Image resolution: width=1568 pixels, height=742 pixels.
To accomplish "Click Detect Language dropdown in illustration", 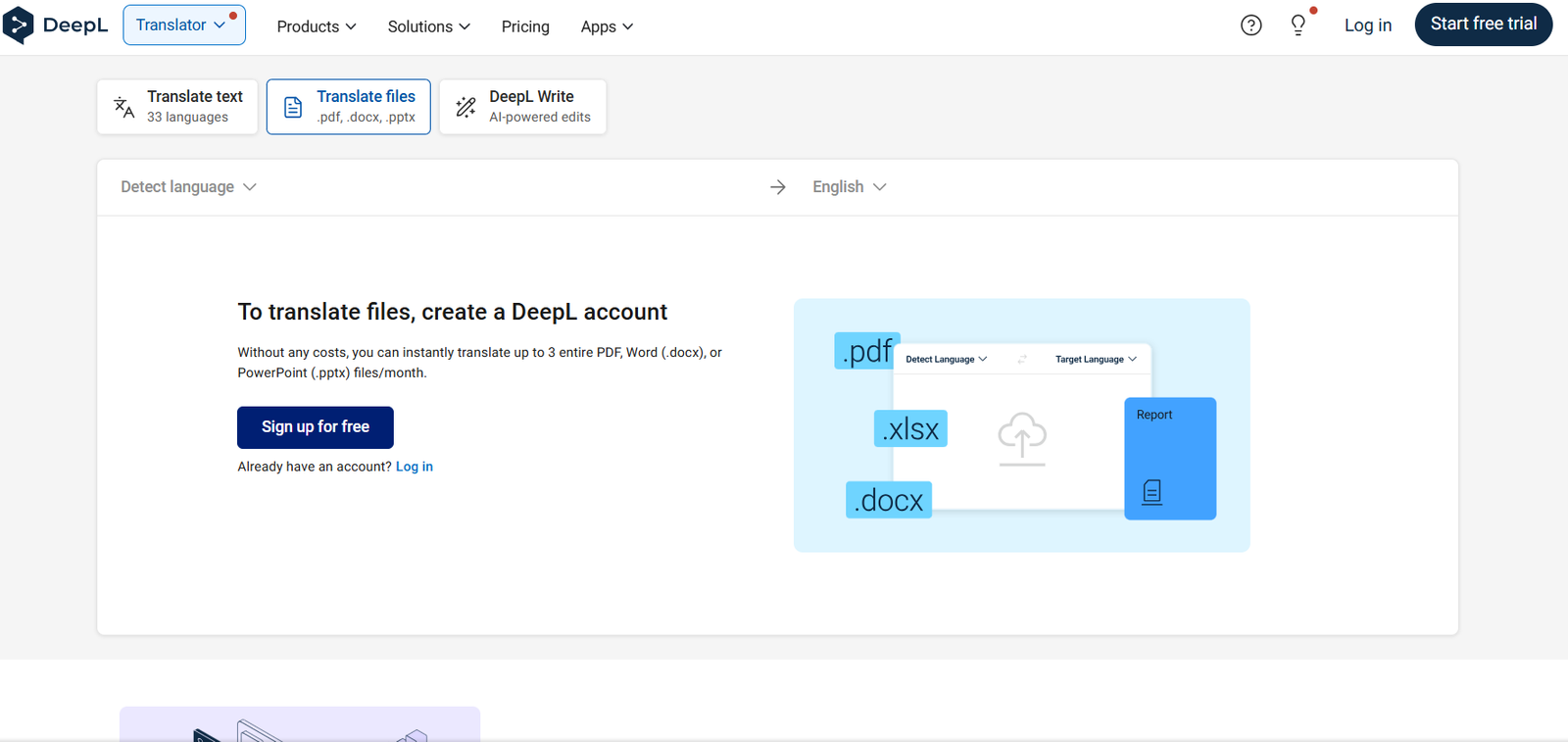I will (947, 360).
